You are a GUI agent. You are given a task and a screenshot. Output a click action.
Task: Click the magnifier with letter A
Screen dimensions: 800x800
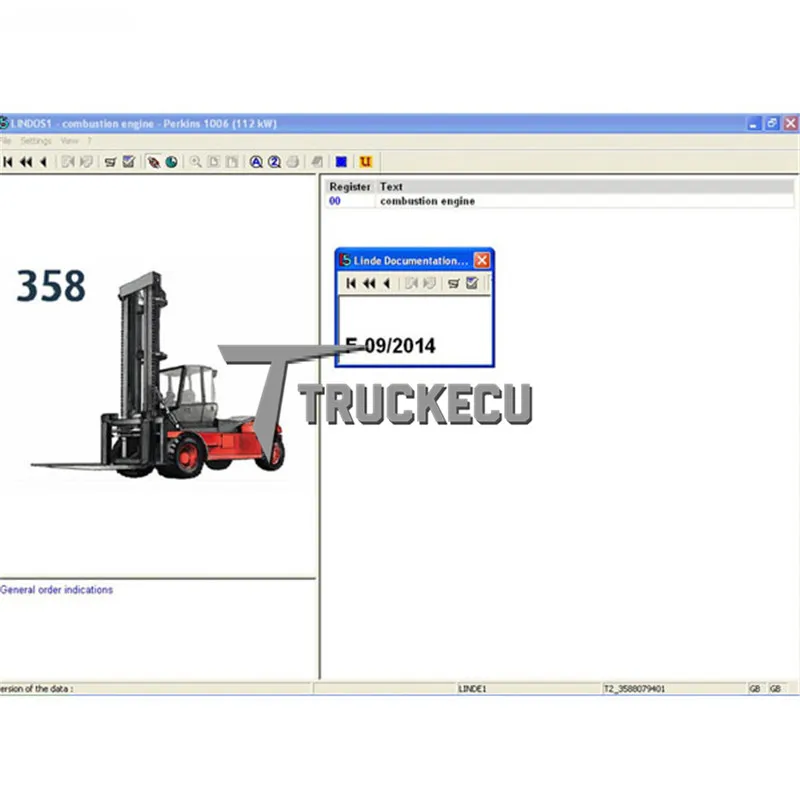point(256,162)
